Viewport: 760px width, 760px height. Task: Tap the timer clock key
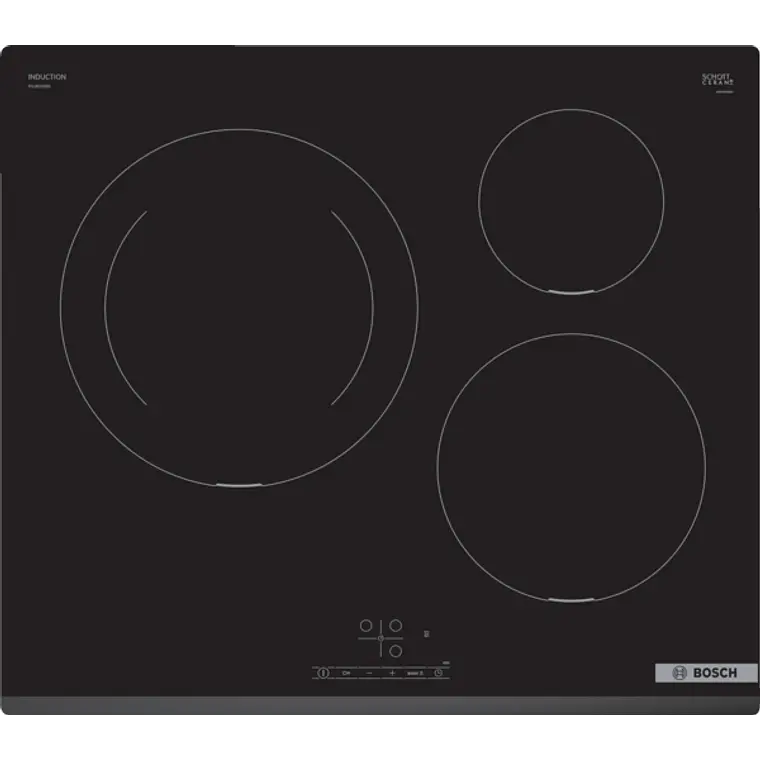tap(438, 673)
